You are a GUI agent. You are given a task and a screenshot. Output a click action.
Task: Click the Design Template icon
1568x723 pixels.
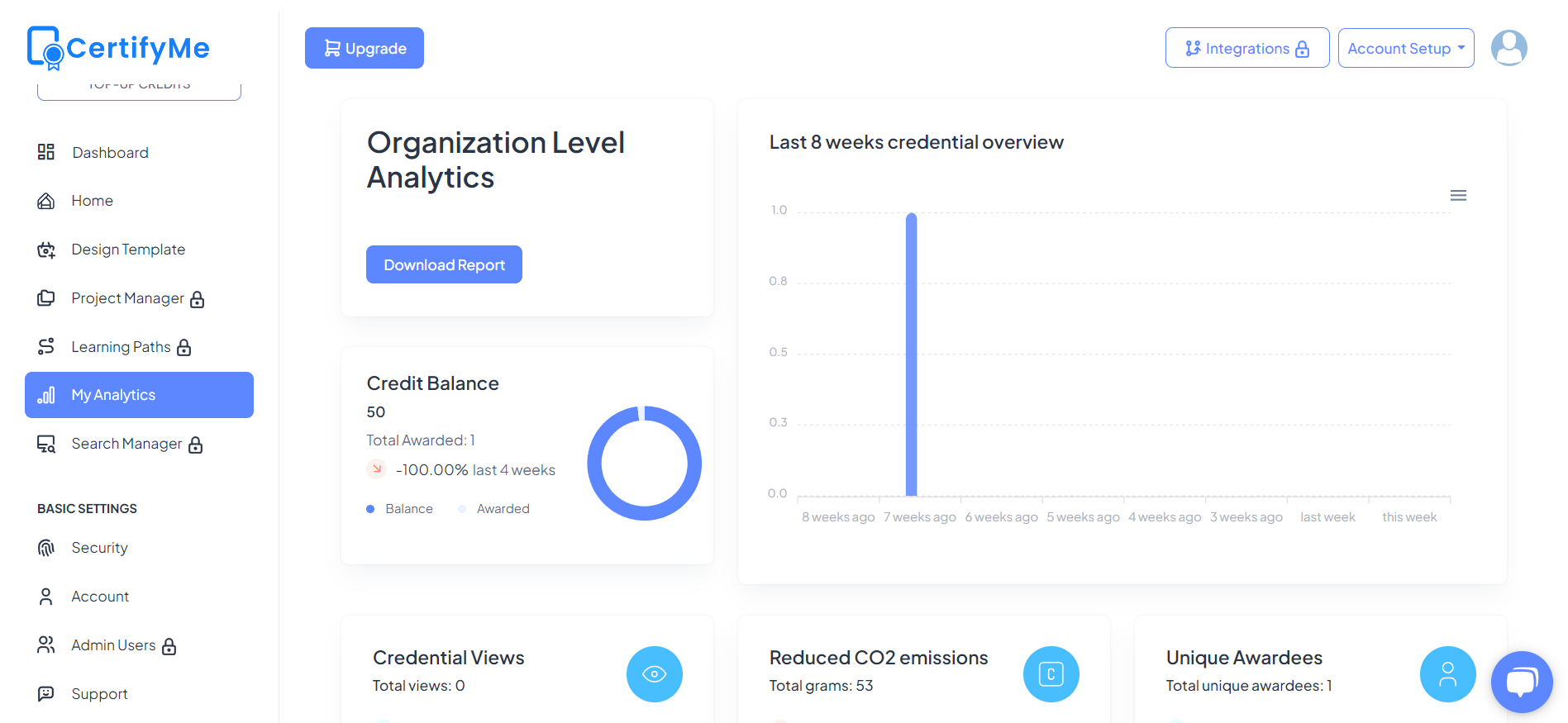click(x=46, y=250)
